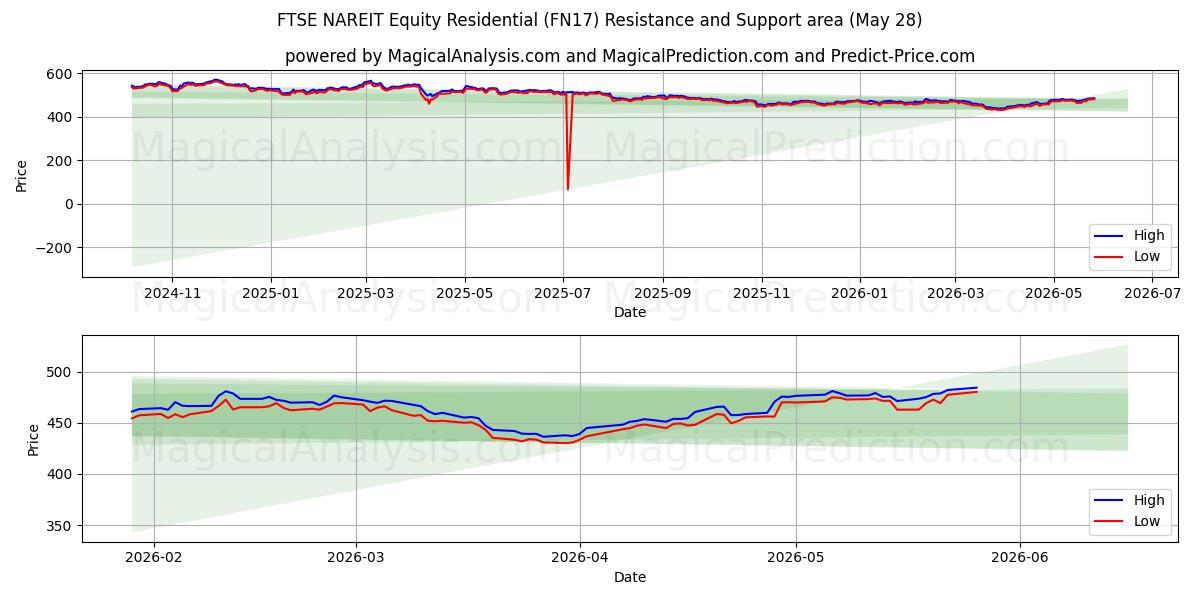Viewport: 1200px width, 600px height.
Task: Click the 2026-05 date label on upper chart
Action: point(1053,294)
